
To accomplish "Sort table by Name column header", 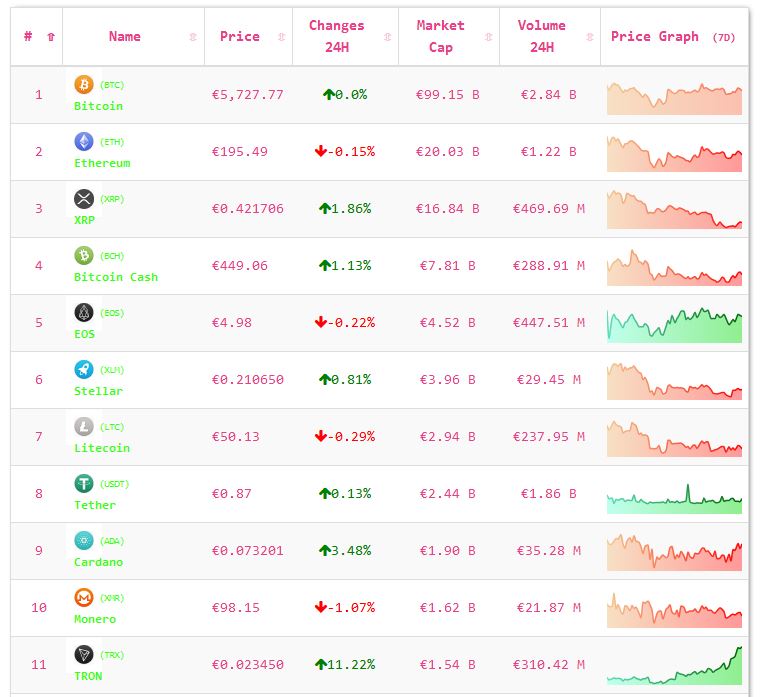I will point(125,37).
